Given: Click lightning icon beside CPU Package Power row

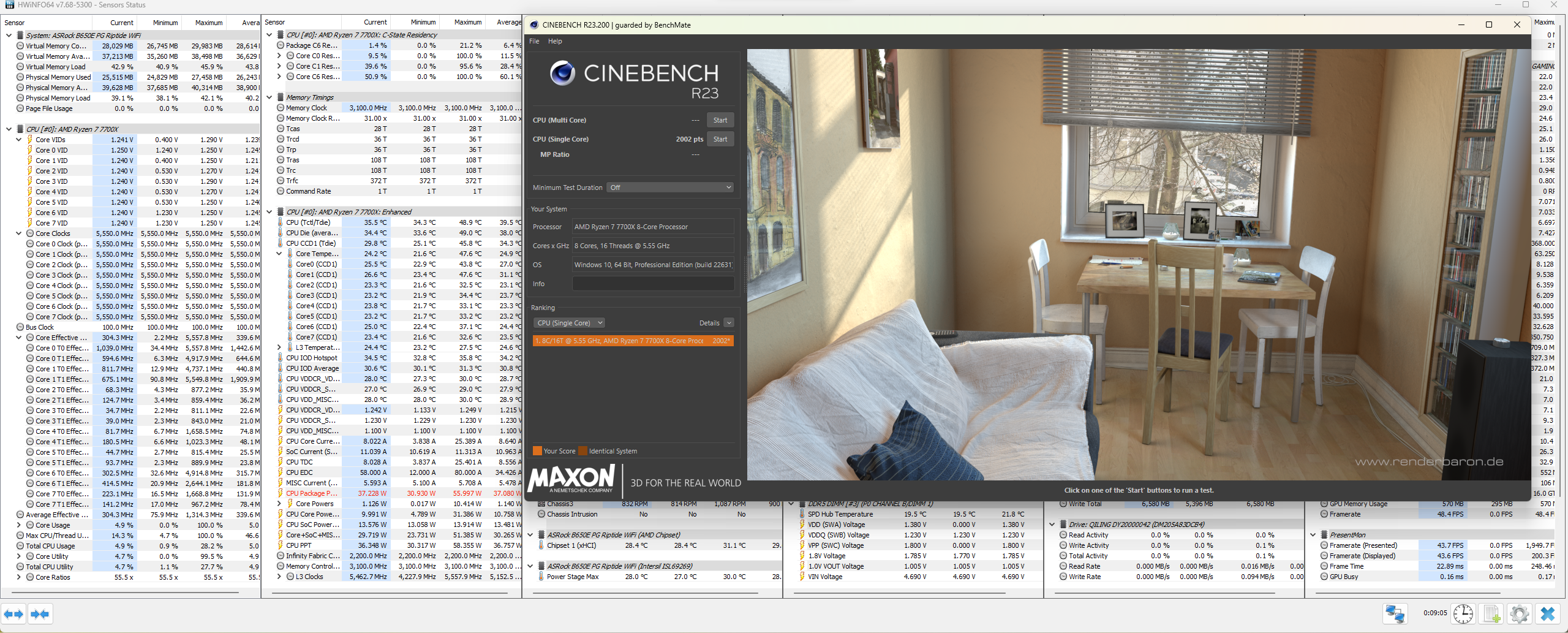Looking at the screenshot, I should click(281, 493).
